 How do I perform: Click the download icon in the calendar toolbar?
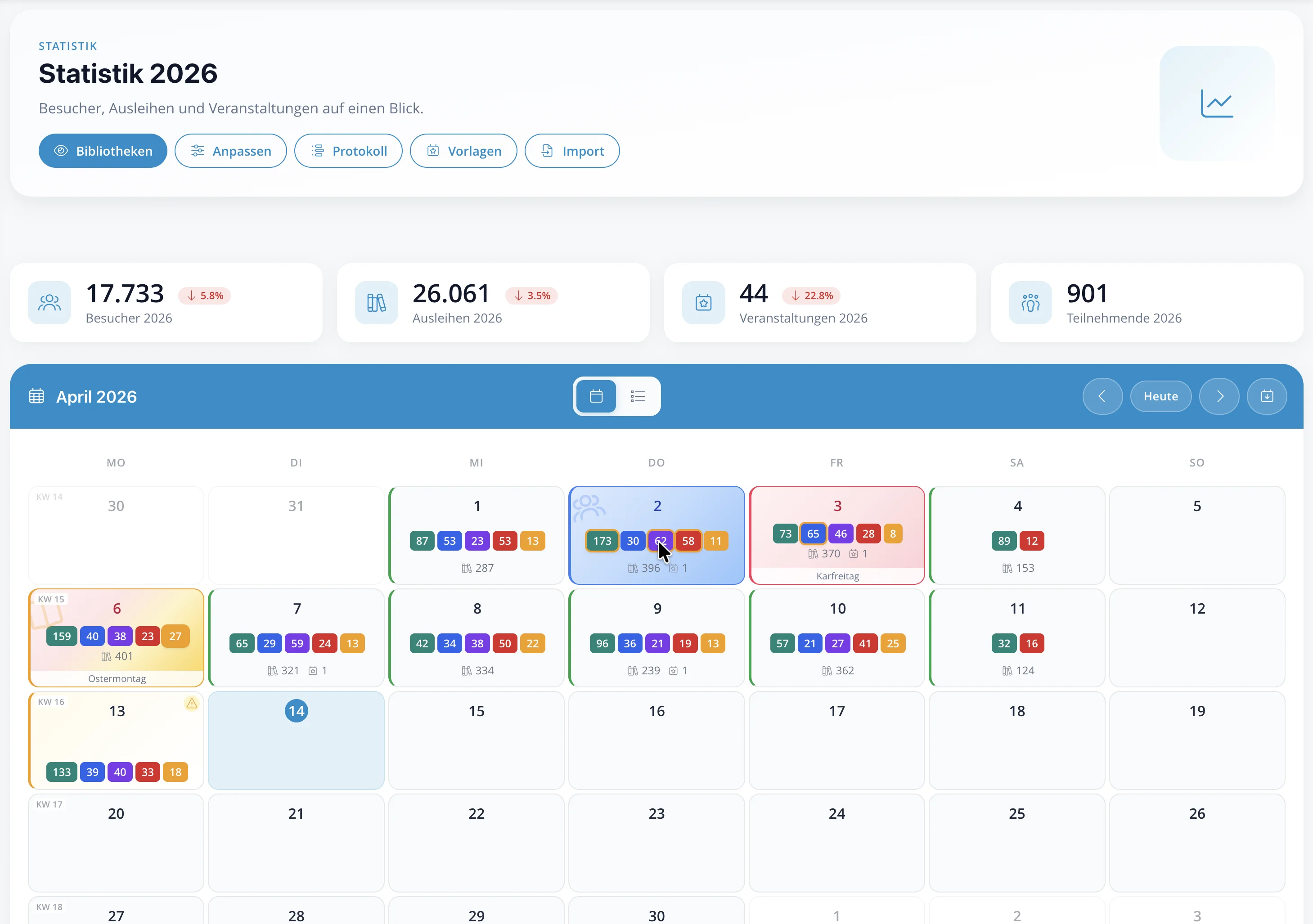[x=1267, y=396]
